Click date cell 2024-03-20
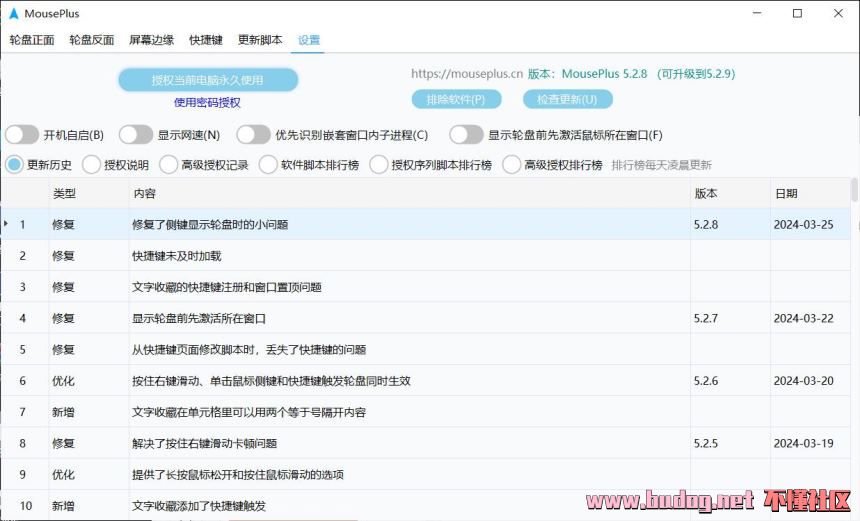 810,381
